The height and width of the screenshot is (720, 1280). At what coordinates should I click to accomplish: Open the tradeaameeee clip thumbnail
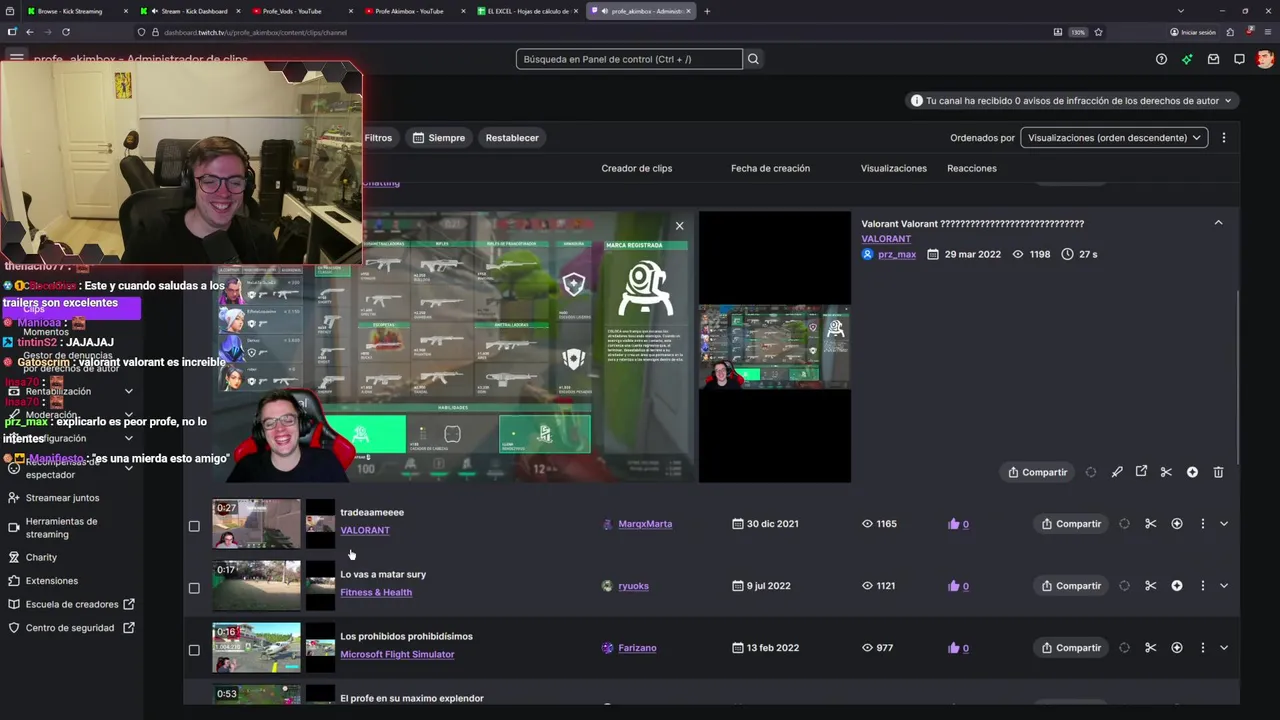coord(256,524)
